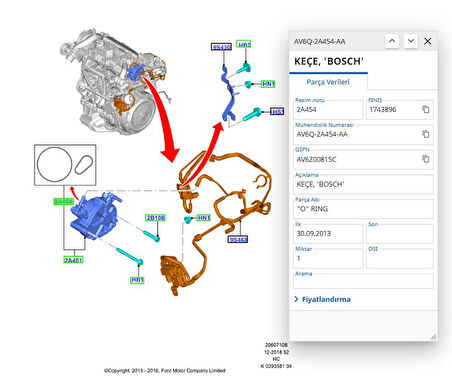Expand the Fiyatlandırma section
This screenshot has height=388, width=452.
322,299
